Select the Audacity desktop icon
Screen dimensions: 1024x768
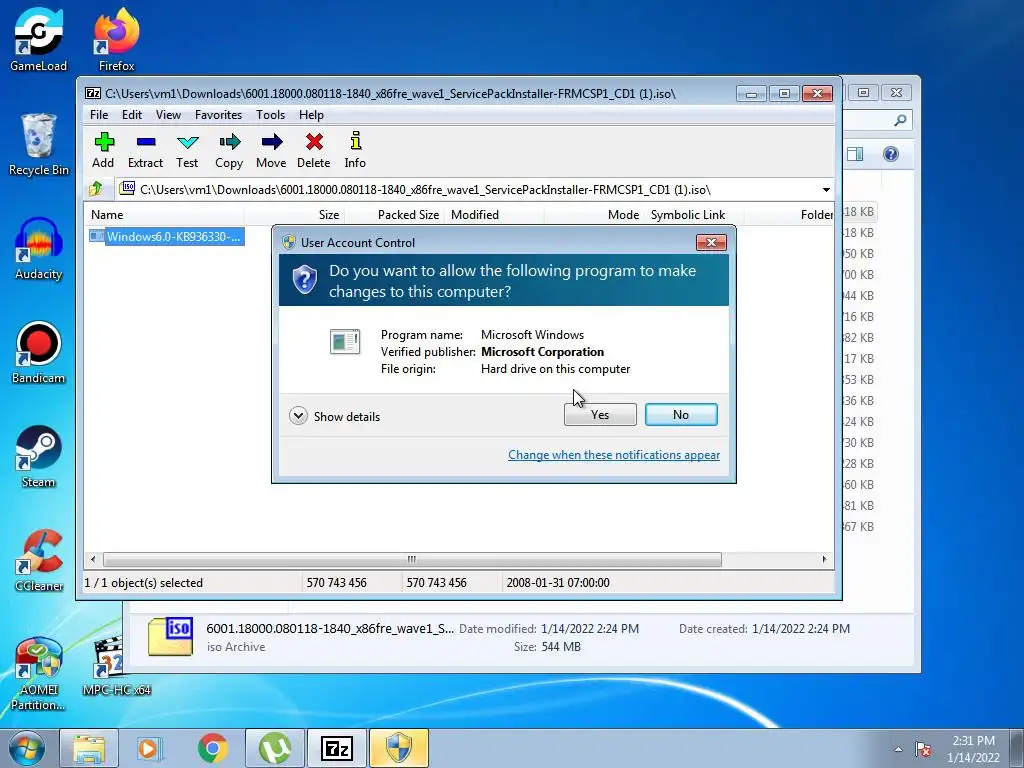pos(39,249)
